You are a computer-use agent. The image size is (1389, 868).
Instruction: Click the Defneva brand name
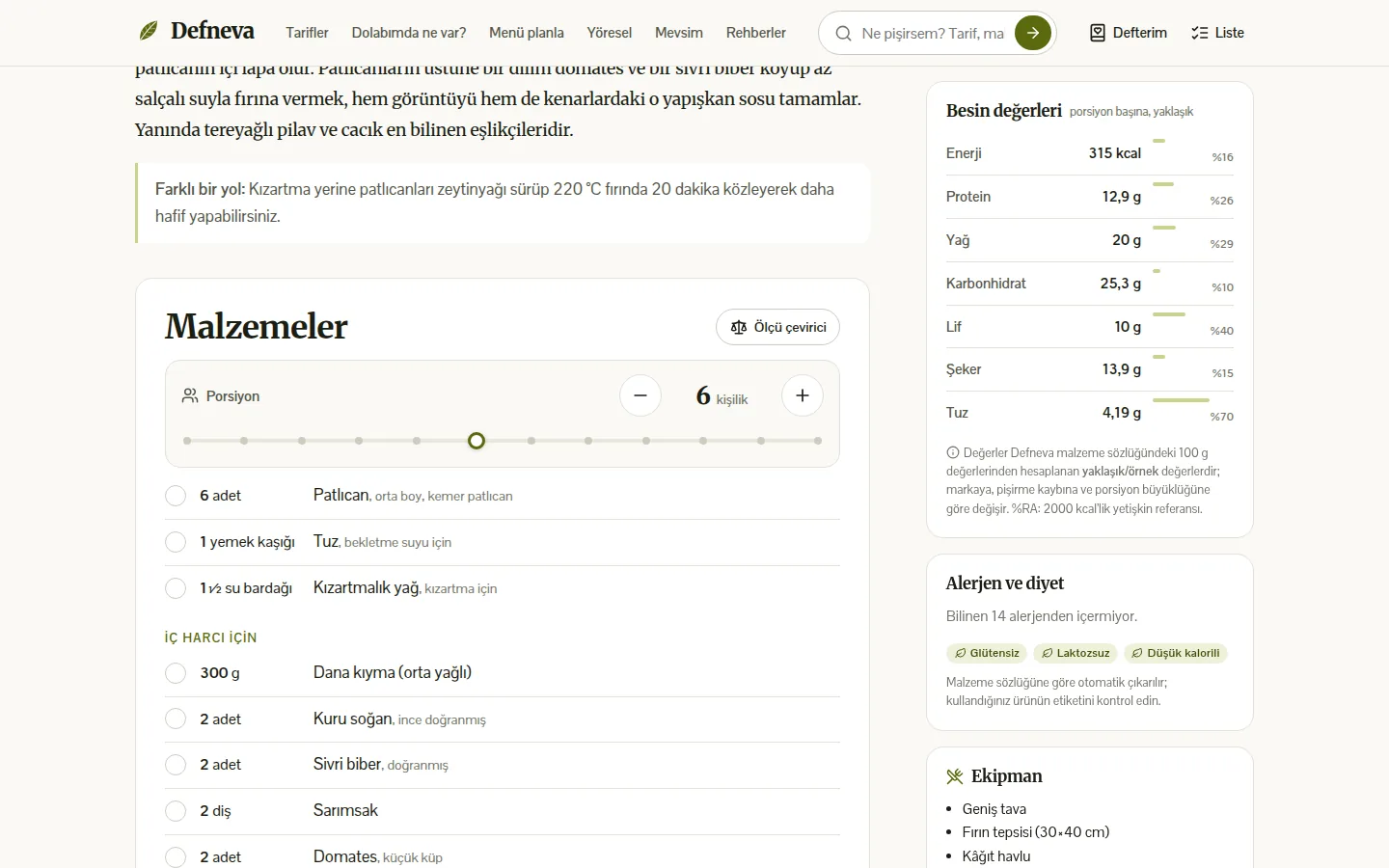click(212, 31)
